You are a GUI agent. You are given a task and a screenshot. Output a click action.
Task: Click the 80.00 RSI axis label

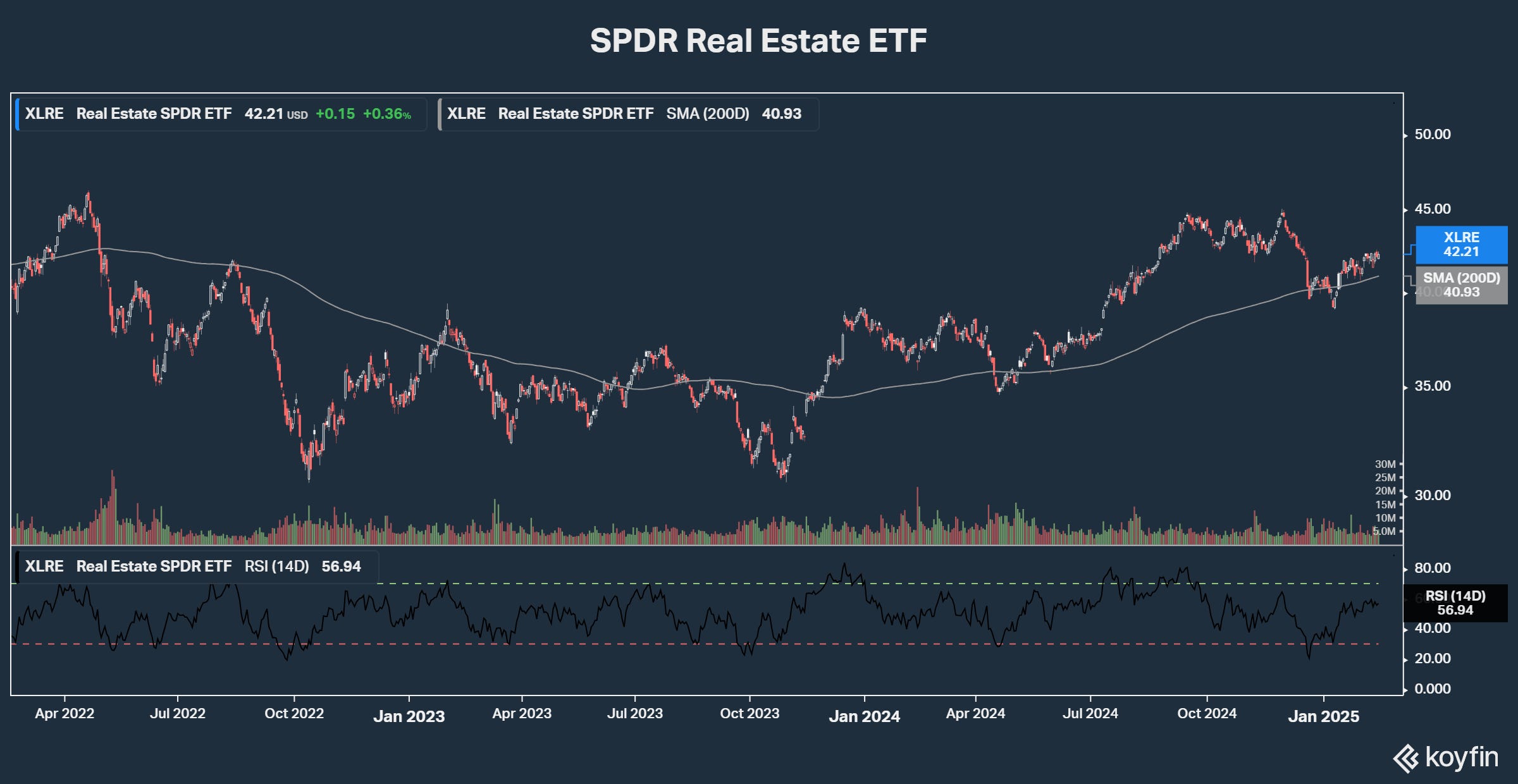click(1433, 568)
